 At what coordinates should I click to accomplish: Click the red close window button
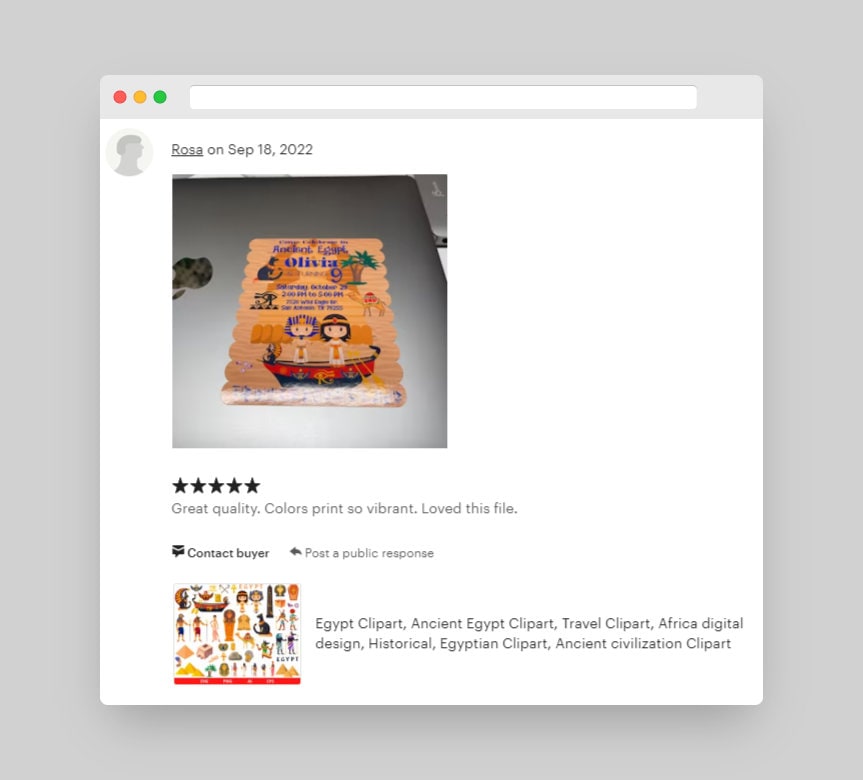coord(120,97)
